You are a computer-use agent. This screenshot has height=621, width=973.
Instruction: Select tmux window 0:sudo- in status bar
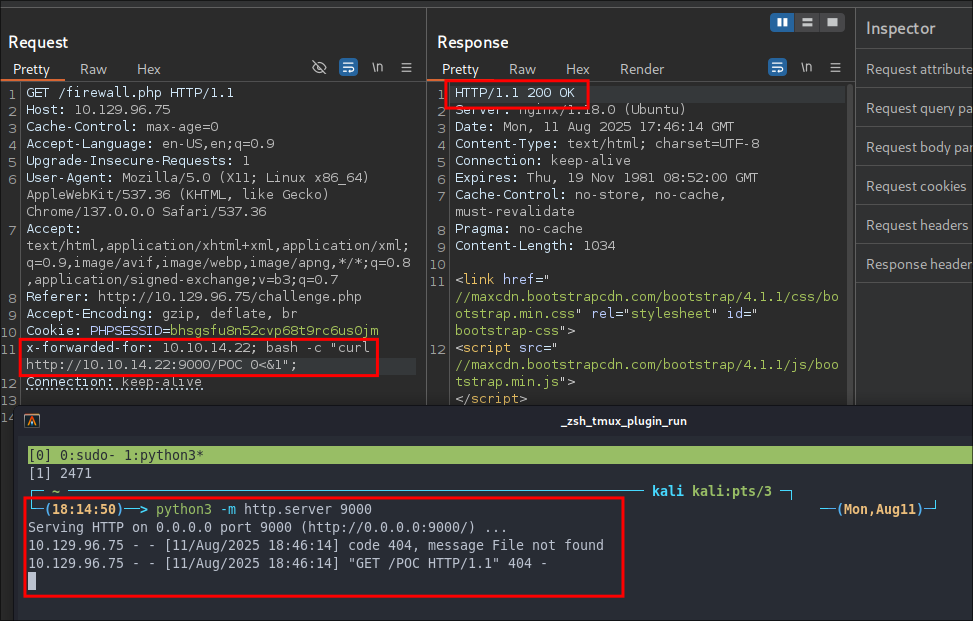point(87,455)
